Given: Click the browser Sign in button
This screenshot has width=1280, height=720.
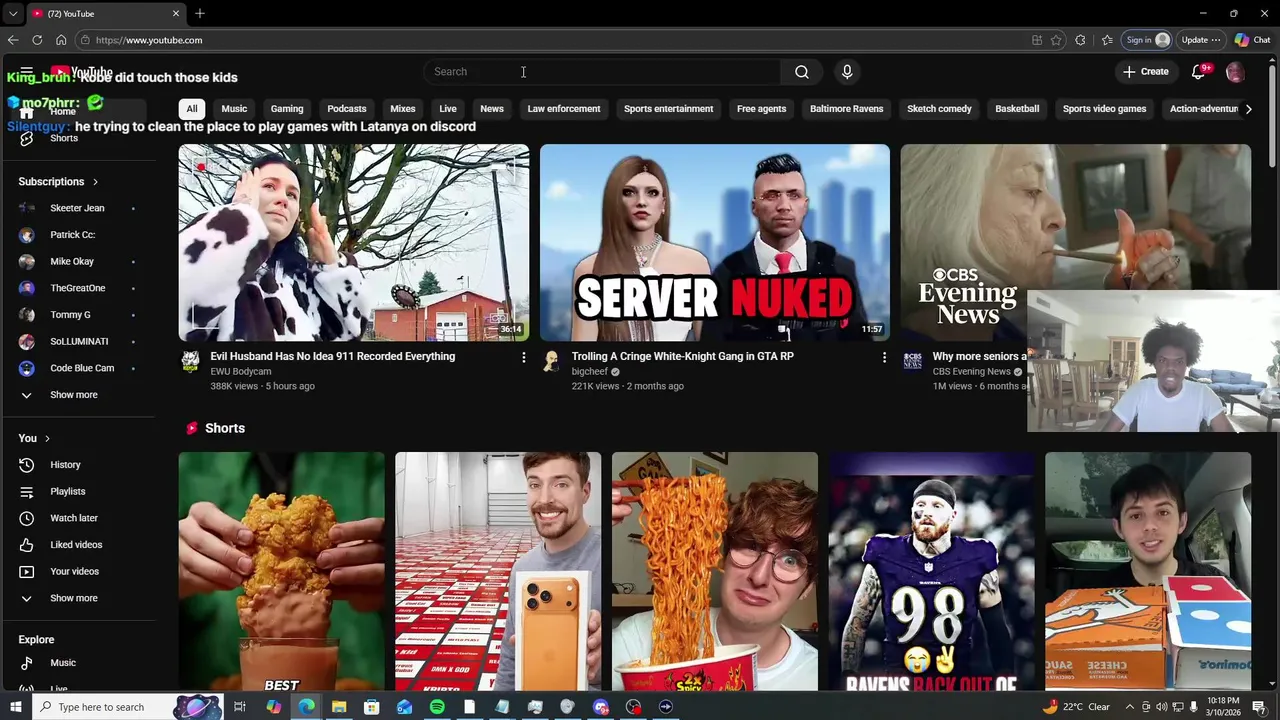Looking at the screenshot, I should 1148,40.
